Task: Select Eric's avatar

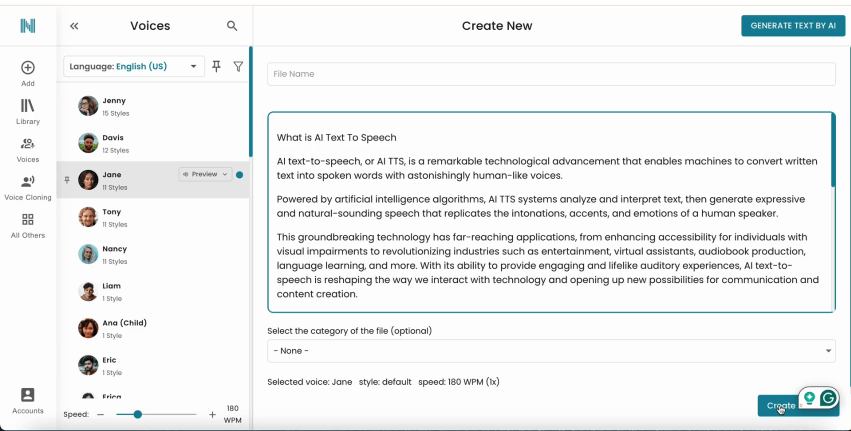Action: click(88, 365)
